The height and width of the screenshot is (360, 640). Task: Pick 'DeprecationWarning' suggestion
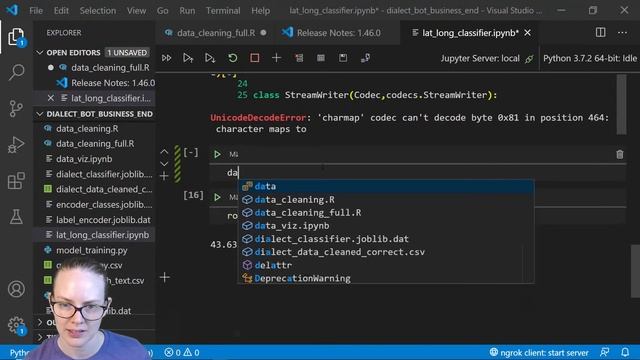(x=386, y=278)
